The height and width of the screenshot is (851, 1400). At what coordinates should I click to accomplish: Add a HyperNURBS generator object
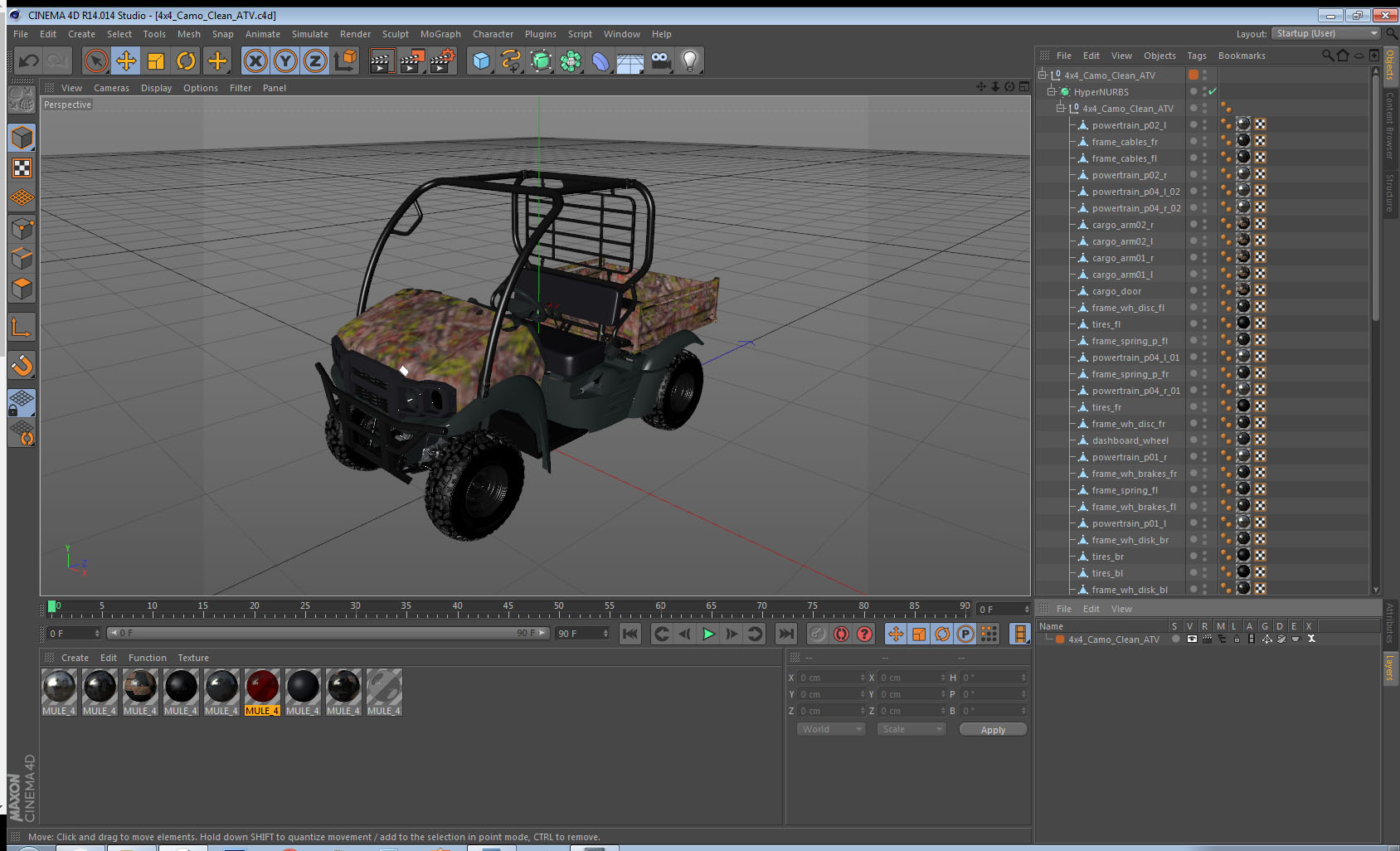click(541, 61)
